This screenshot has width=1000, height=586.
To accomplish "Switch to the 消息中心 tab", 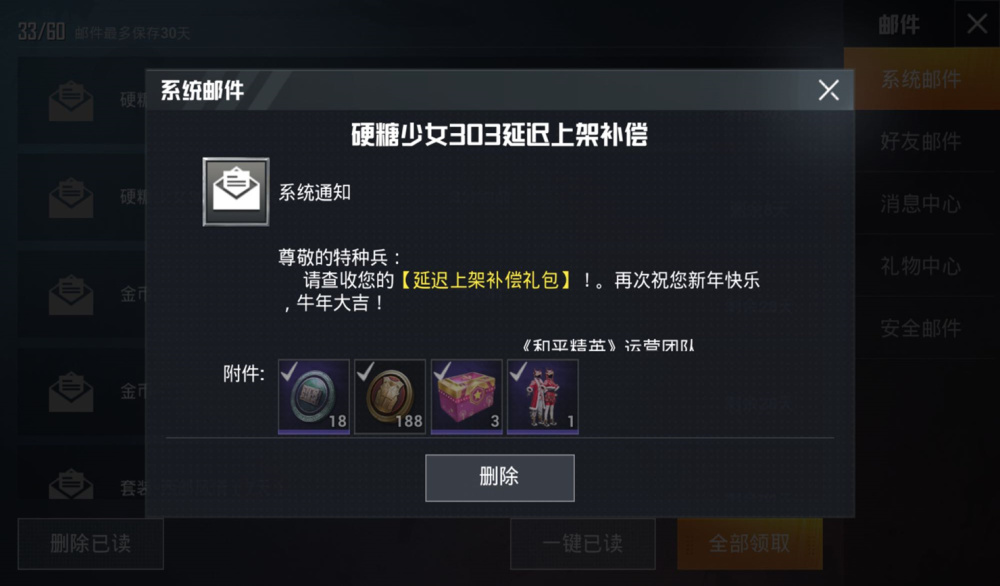I will [922, 203].
